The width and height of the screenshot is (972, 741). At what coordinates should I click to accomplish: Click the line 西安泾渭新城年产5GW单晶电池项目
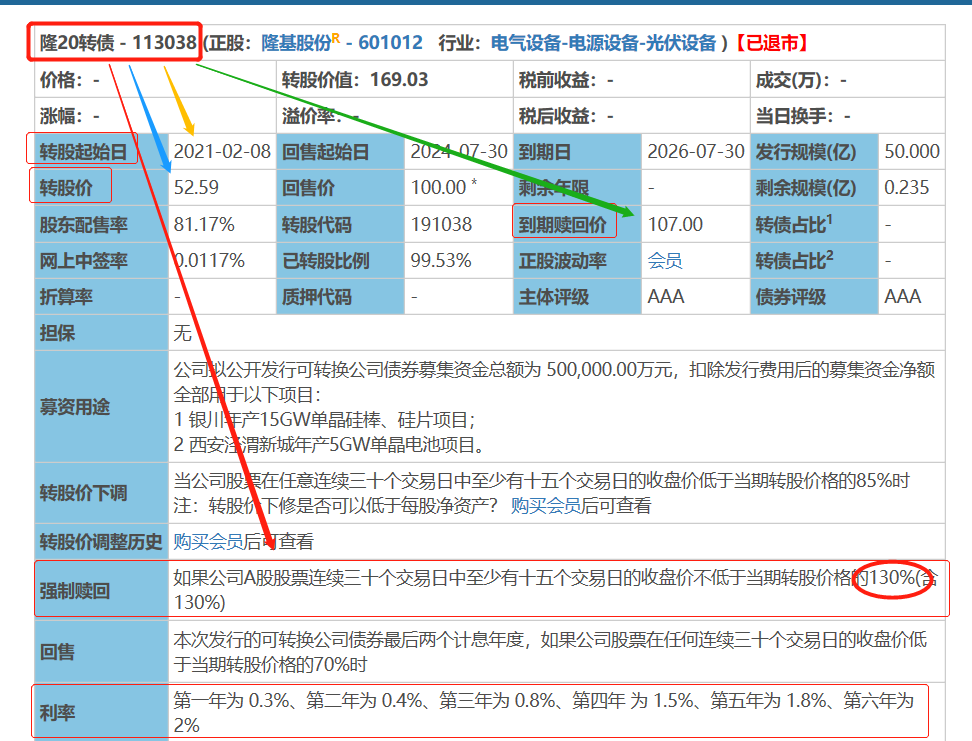coord(329,445)
